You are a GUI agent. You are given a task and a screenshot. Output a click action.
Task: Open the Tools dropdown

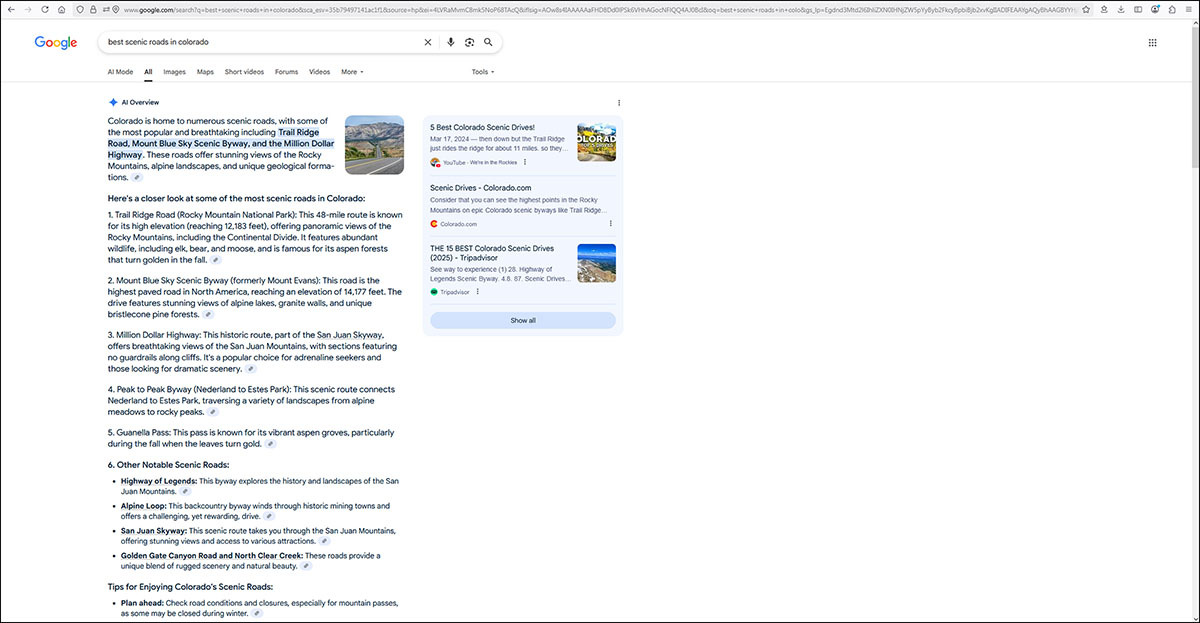click(483, 72)
